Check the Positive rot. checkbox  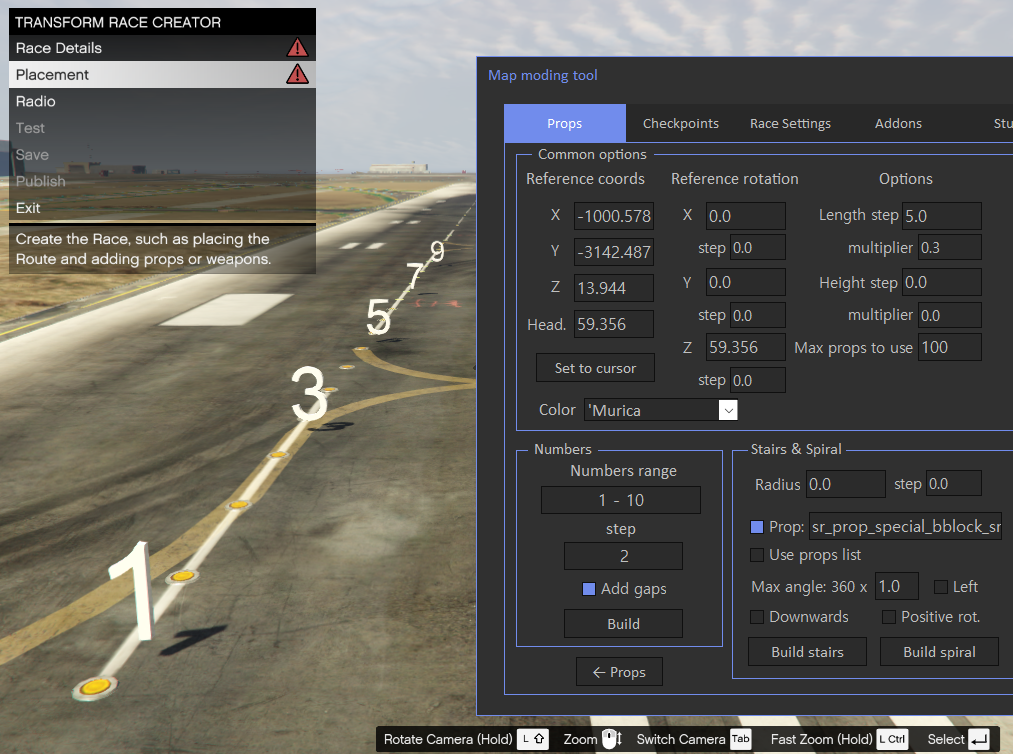click(x=889, y=617)
